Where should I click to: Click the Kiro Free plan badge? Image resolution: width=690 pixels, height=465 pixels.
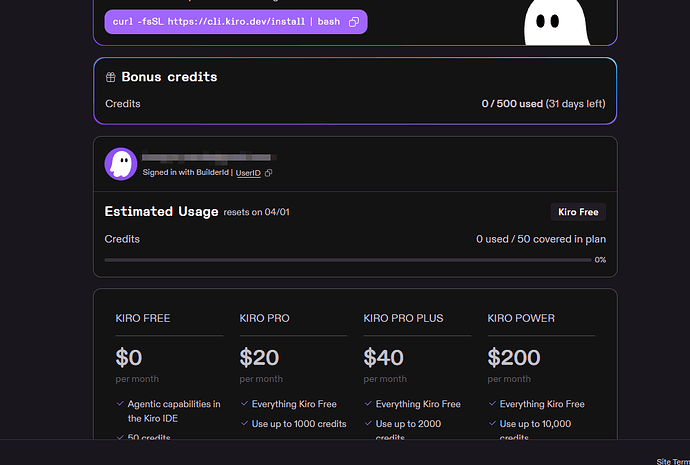pyautogui.click(x=578, y=212)
